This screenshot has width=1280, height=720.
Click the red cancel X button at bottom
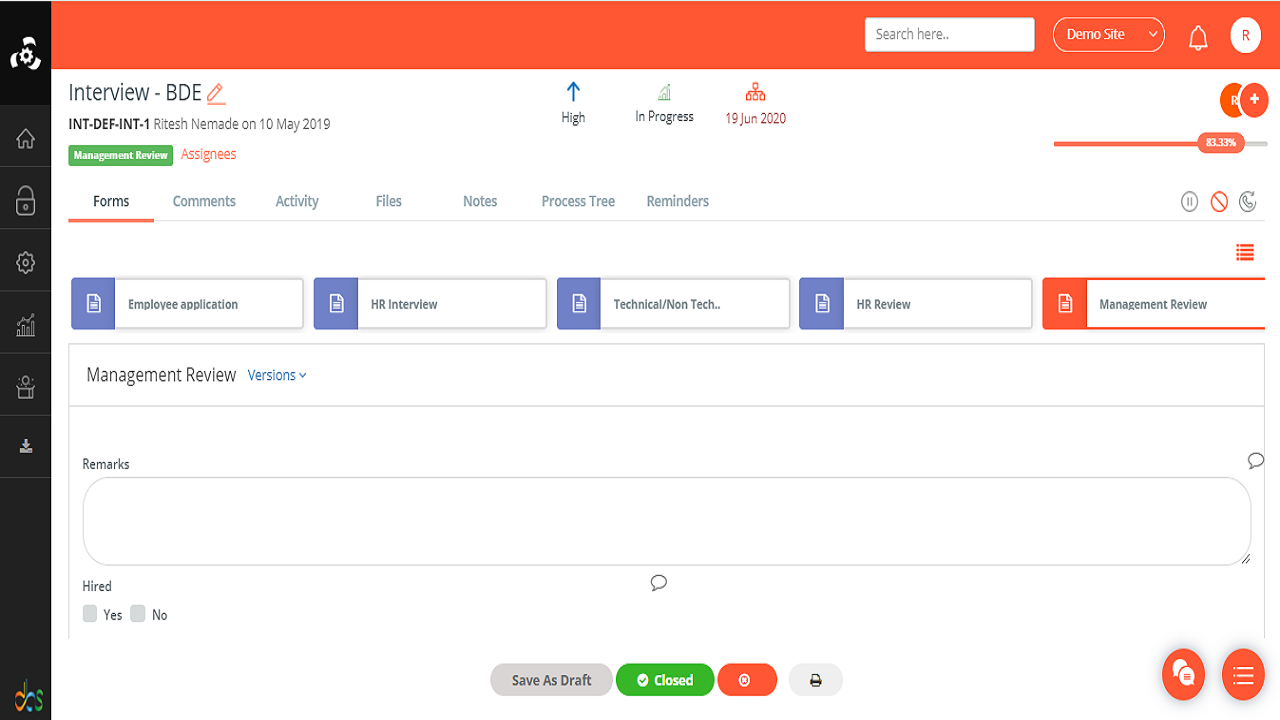[x=747, y=680]
